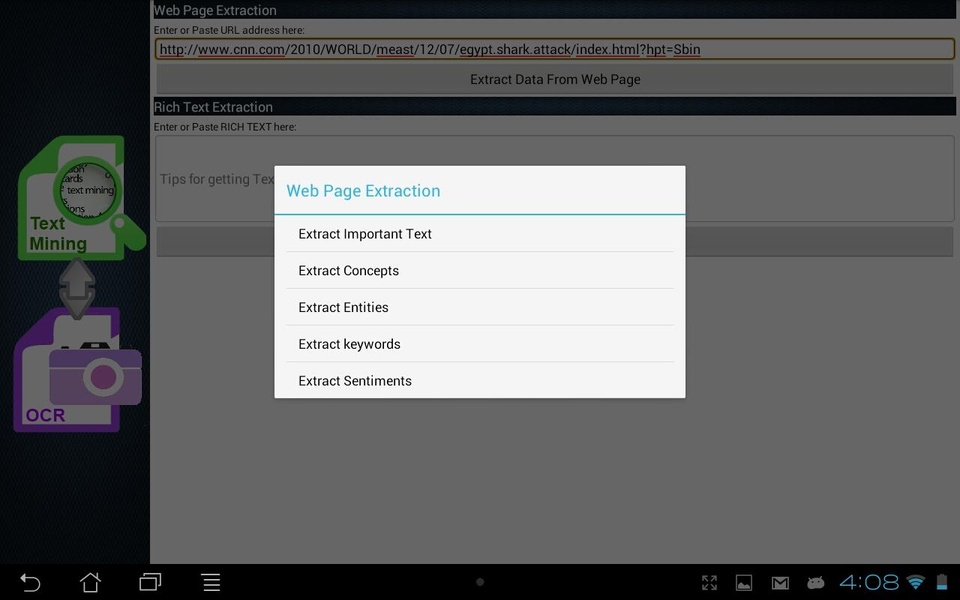Choose Extract Important Text option
This screenshot has width=960, height=600.
click(x=480, y=234)
